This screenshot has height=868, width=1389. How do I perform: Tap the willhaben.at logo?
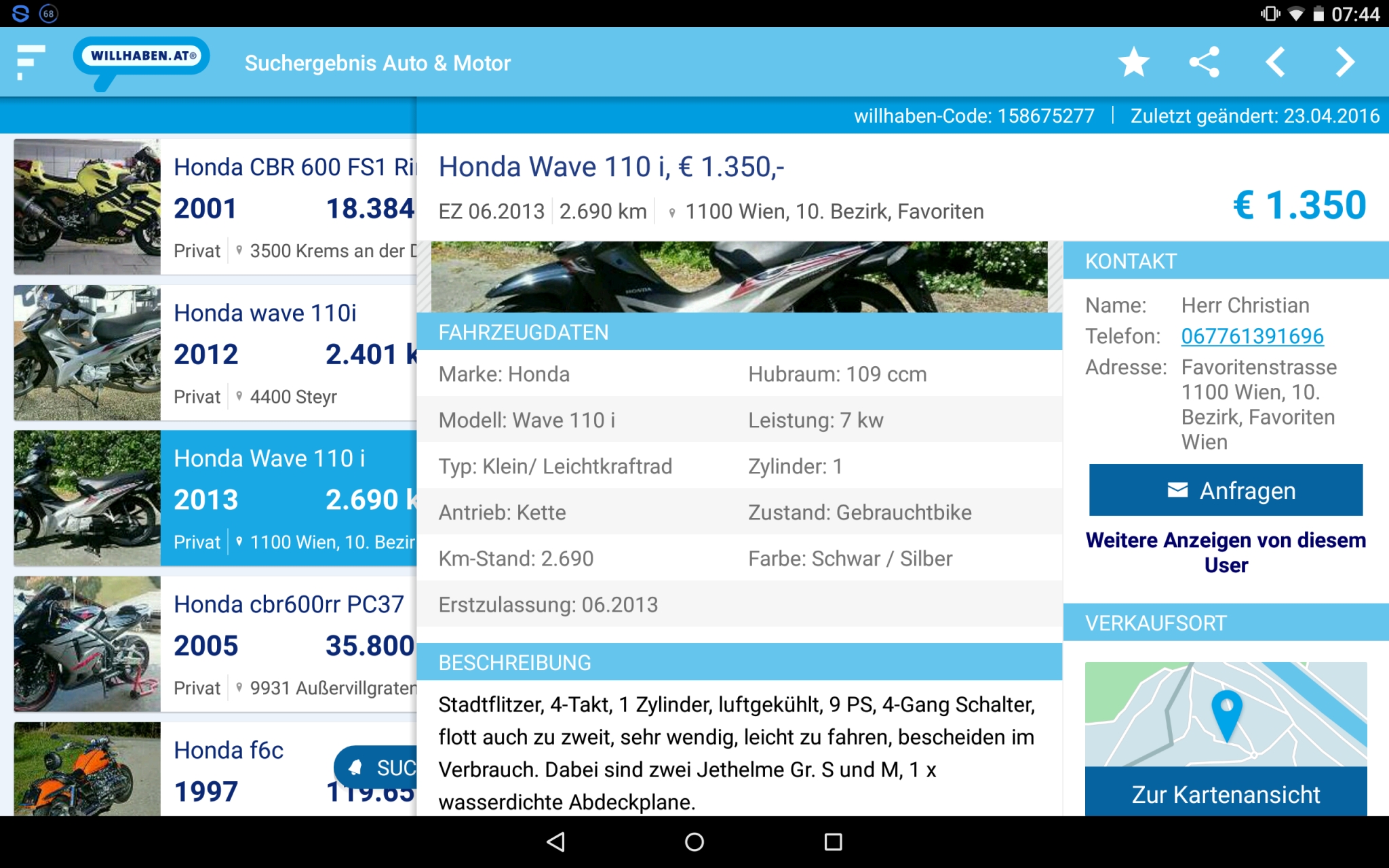pos(142,57)
